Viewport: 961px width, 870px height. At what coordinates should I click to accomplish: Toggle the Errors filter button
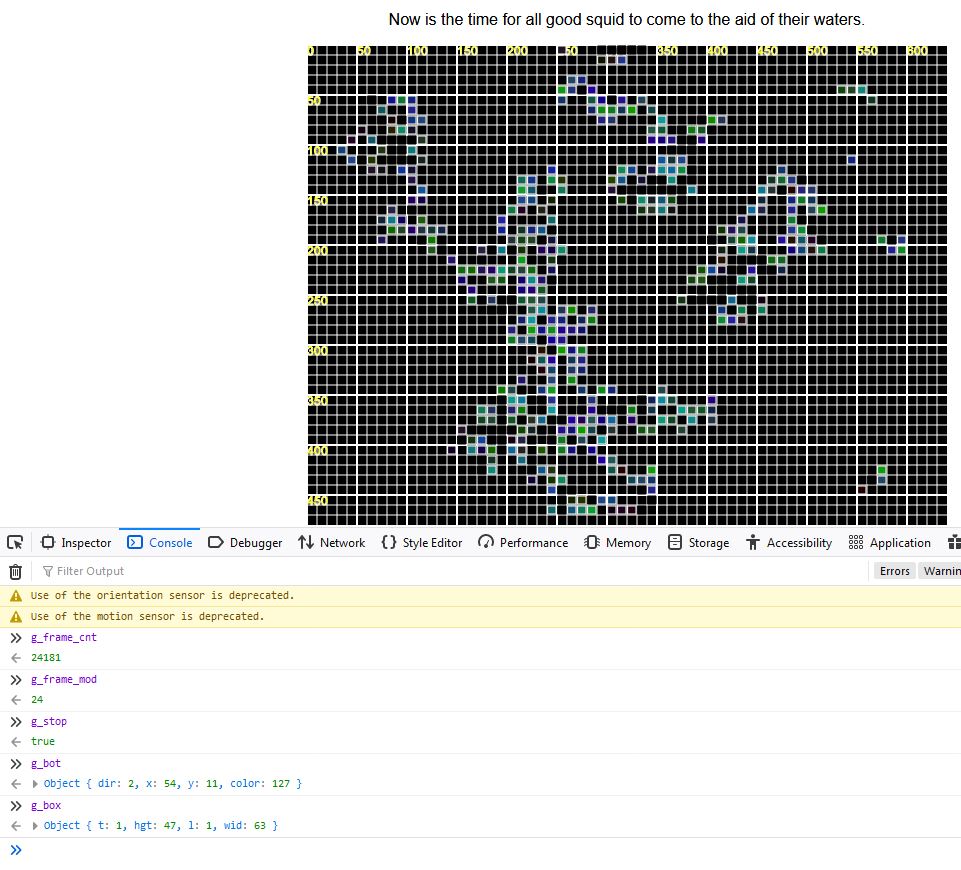pos(894,571)
